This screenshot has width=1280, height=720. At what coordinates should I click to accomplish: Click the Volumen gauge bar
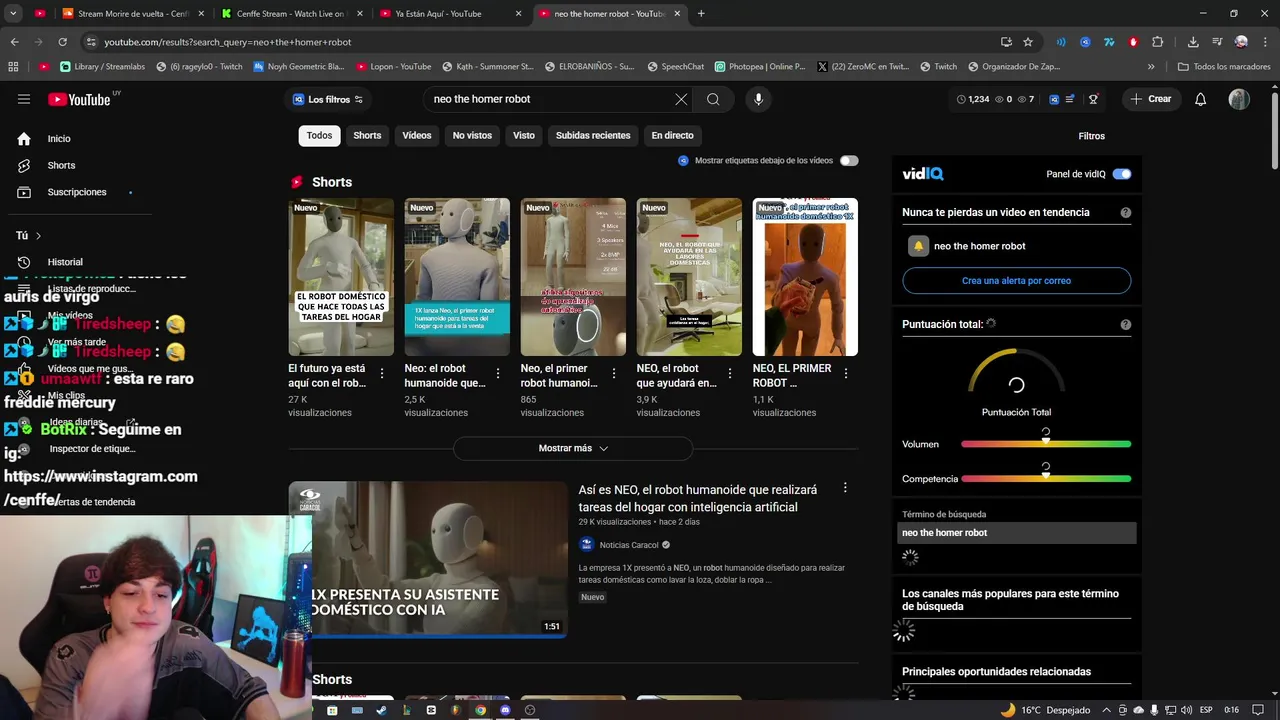(x=1046, y=444)
